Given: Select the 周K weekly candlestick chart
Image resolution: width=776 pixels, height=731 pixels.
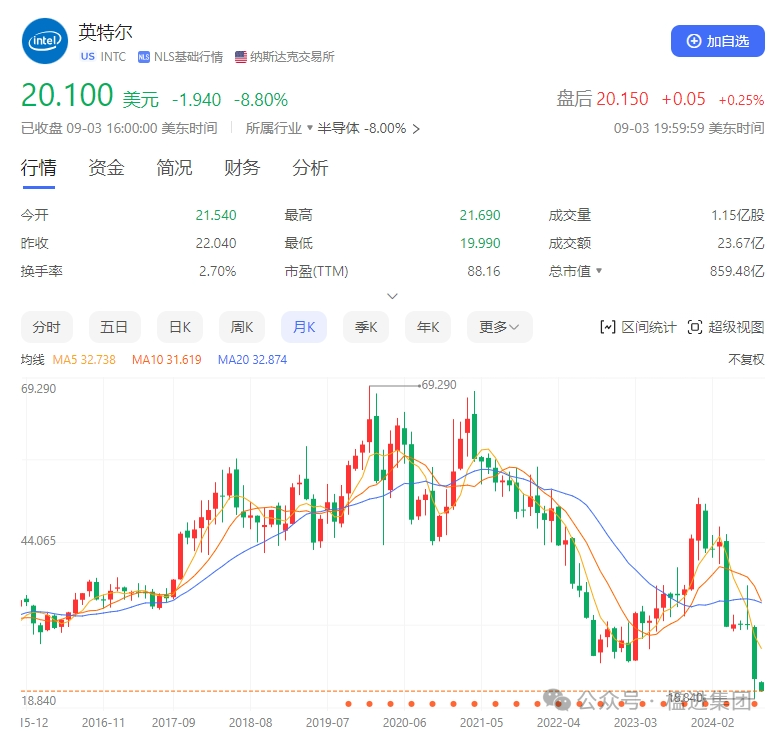Looking at the screenshot, I should [x=242, y=327].
